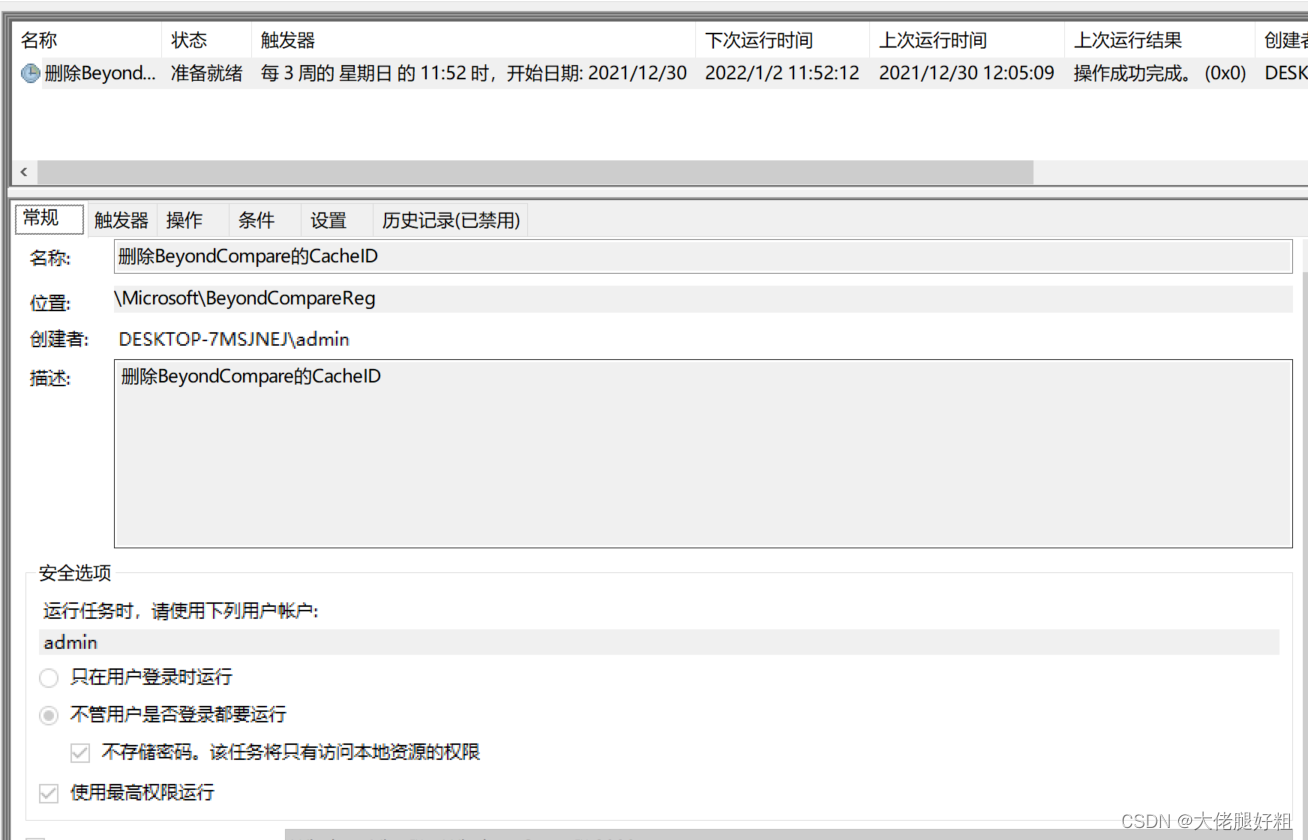Open the 触发器 tab
This screenshot has height=840, width=1308.
122,220
